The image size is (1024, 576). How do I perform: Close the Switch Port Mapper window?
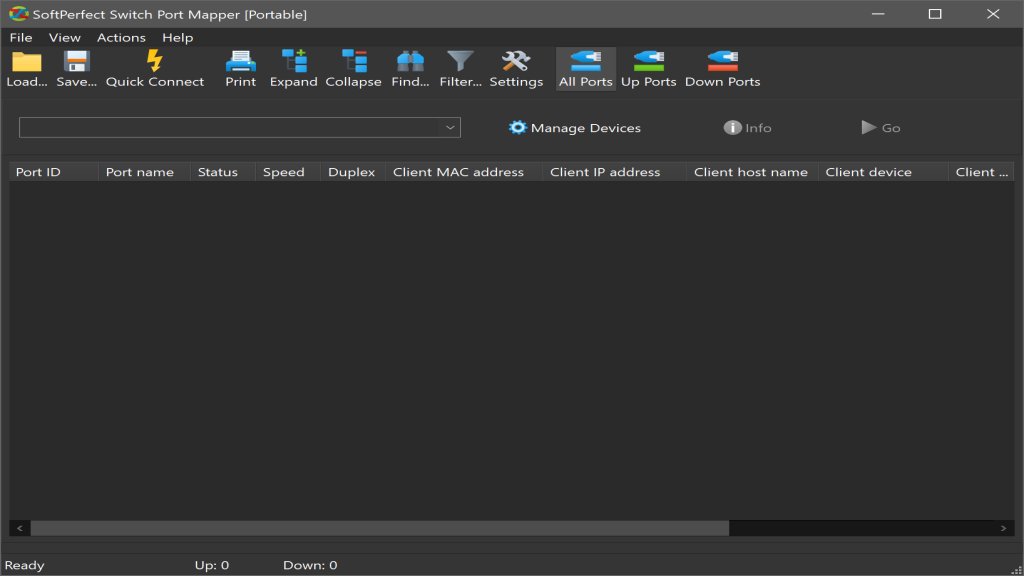(x=993, y=14)
